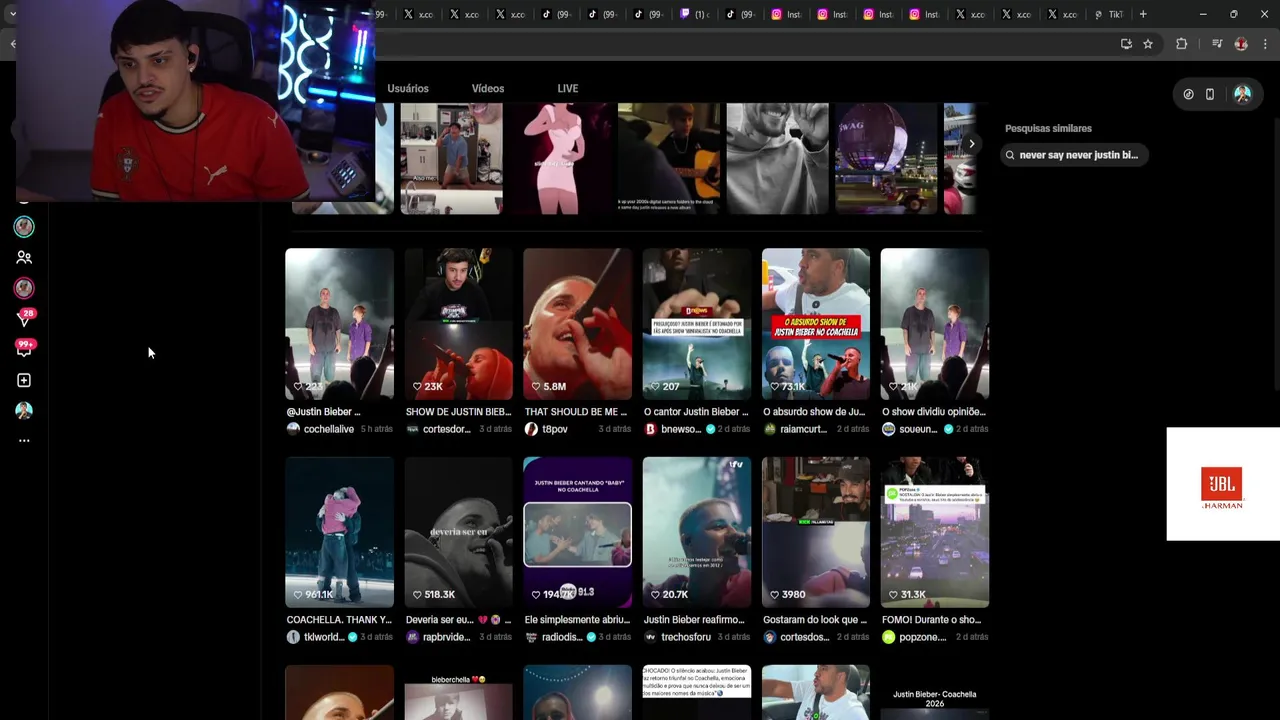Open the Activity icon with 28 badge
The image size is (1280, 720).
(x=25, y=318)
